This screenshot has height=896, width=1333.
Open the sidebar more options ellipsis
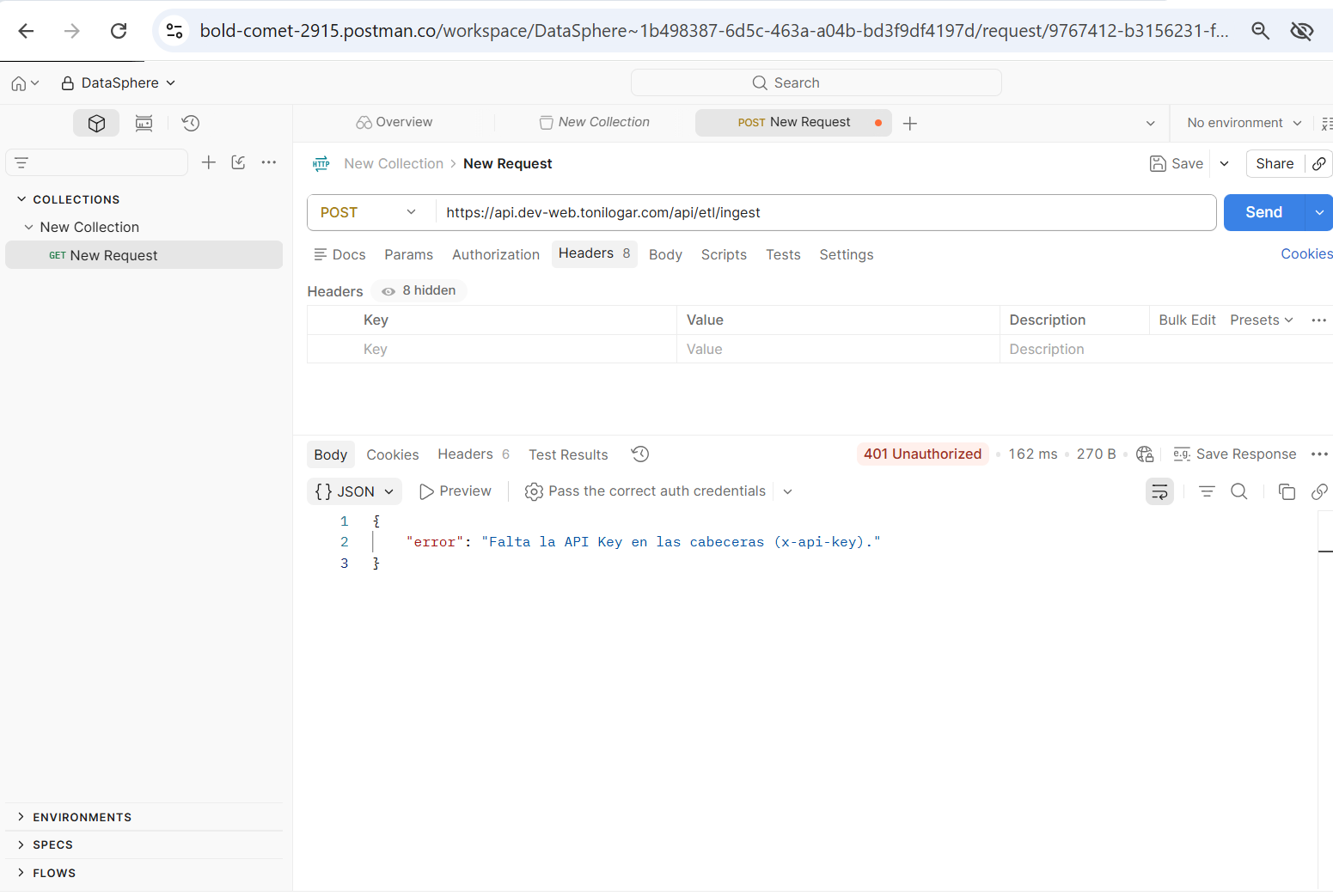tap(269, 162)
